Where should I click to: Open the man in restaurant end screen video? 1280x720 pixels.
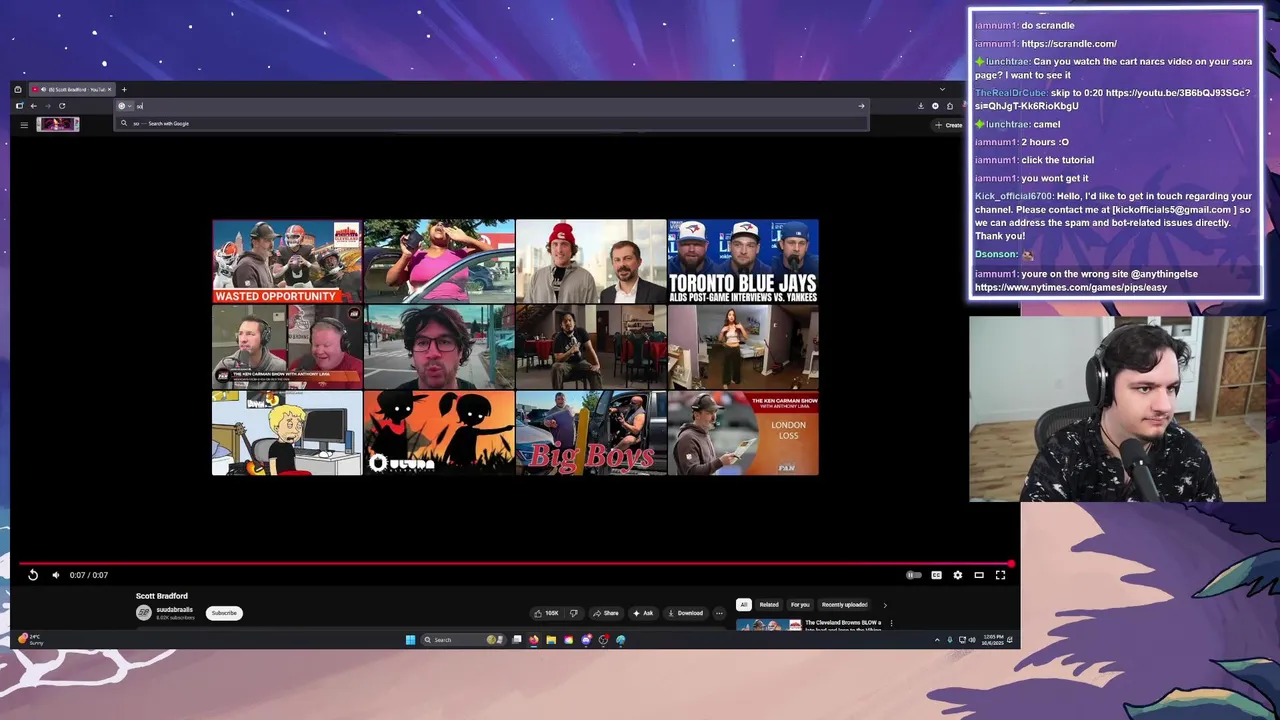pyautogui.click(x=591, y=347)
